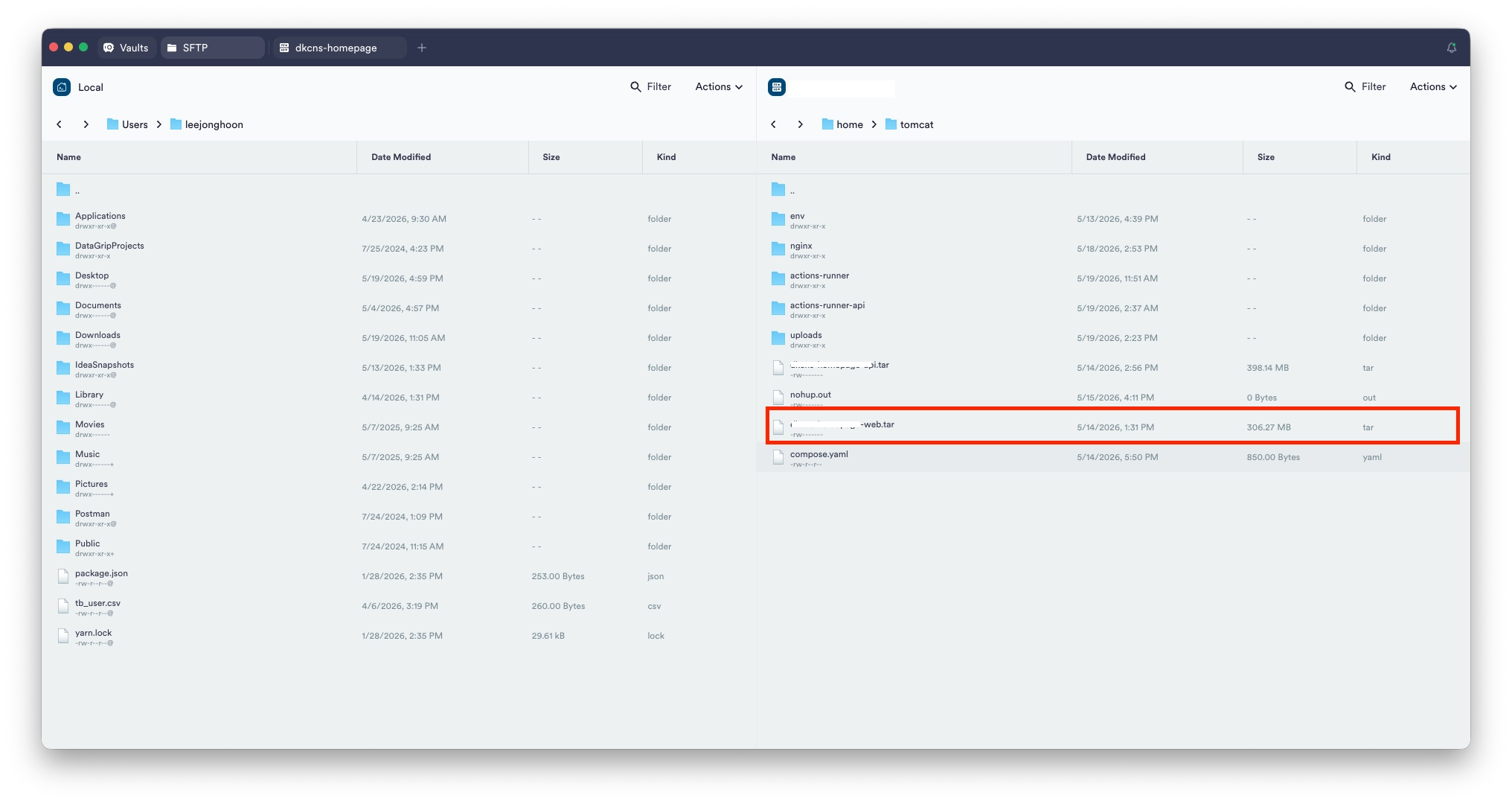This screenshot has height=804, width=1512.
Task: Navigate to tomcat breadcrumb
Action: pos(909,124)
